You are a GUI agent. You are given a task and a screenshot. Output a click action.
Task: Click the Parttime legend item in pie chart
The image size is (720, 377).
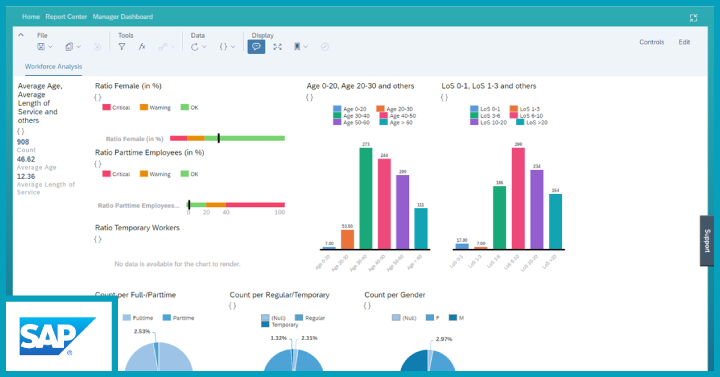[179, 318]
